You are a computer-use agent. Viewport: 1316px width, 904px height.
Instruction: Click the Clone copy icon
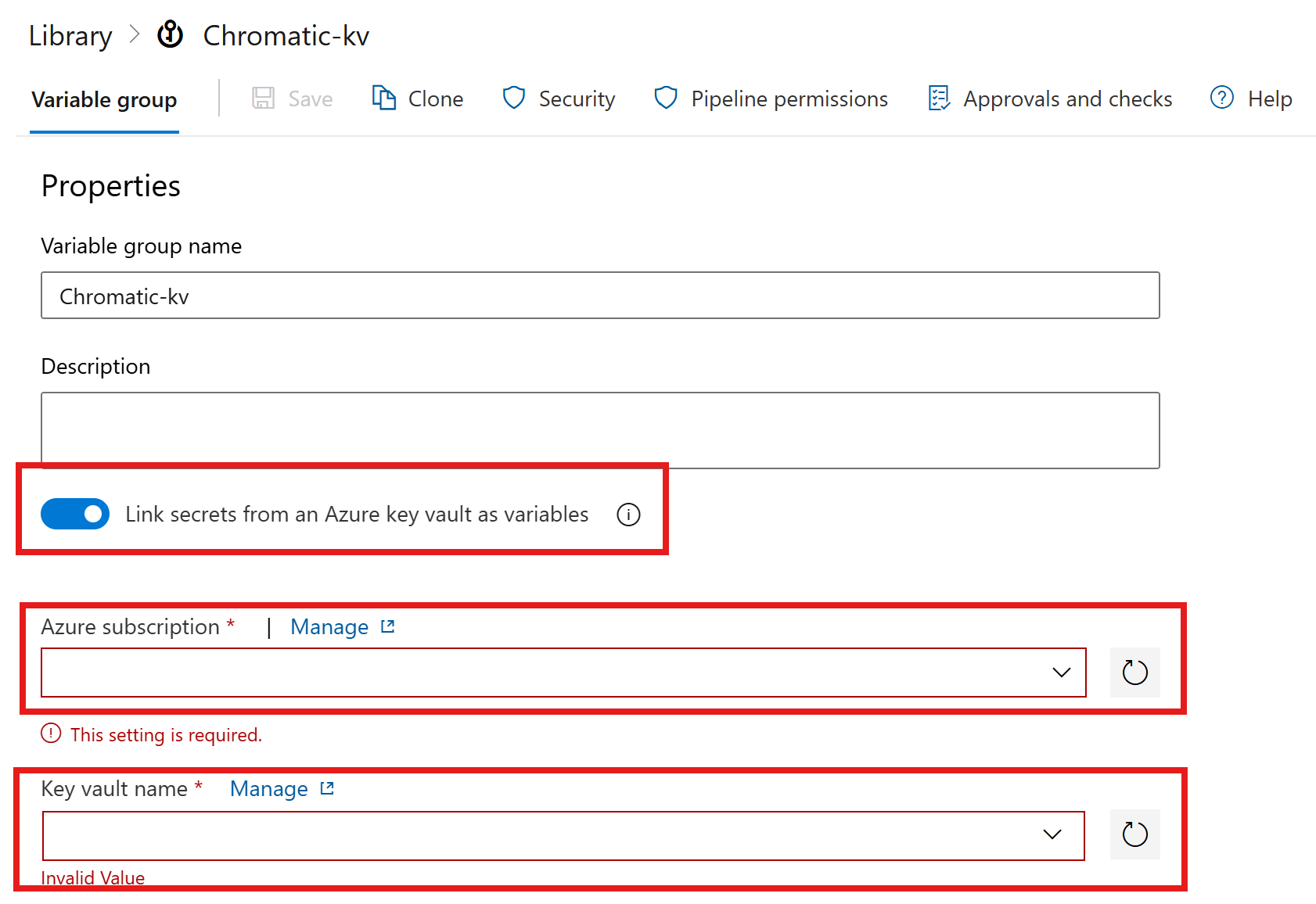point(383,99)
